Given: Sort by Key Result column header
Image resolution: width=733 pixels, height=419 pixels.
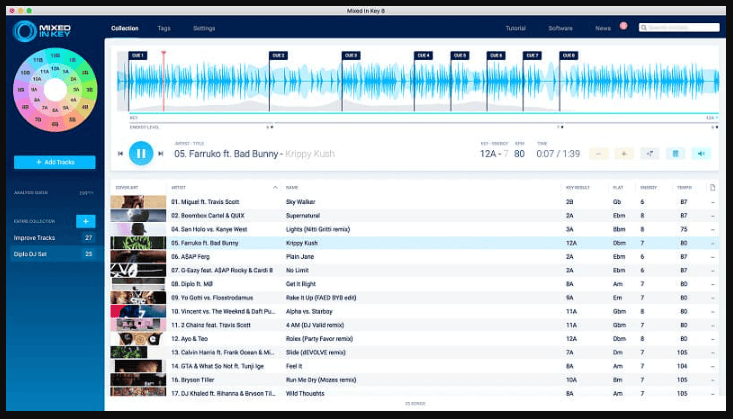Looking at the screenshot, I should pyautogui.click(x=578, y=188).
